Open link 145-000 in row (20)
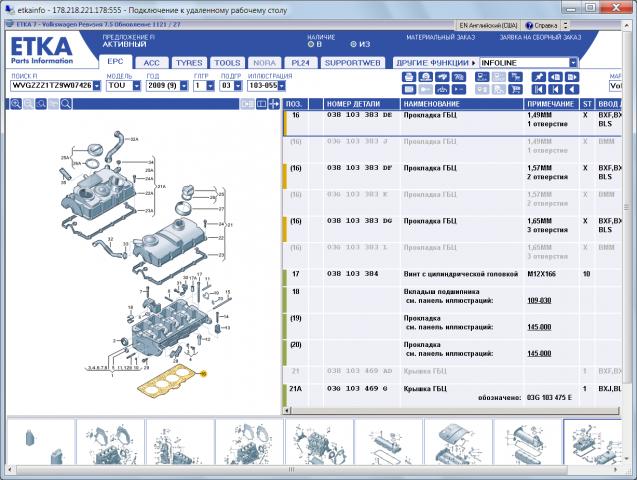637x480 pixels. [539, 353]
